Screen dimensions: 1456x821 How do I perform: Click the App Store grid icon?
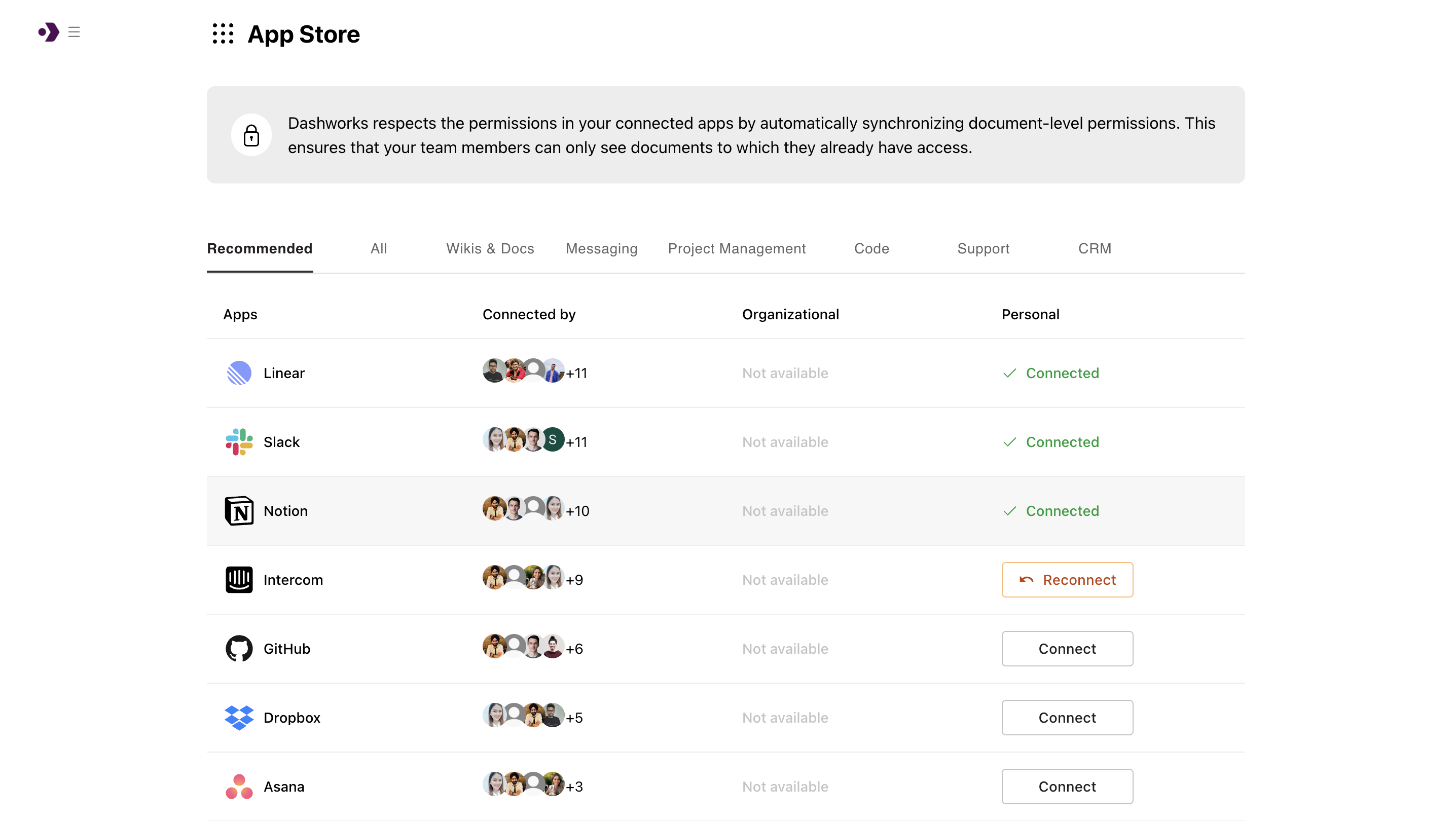tap(222, 34)
